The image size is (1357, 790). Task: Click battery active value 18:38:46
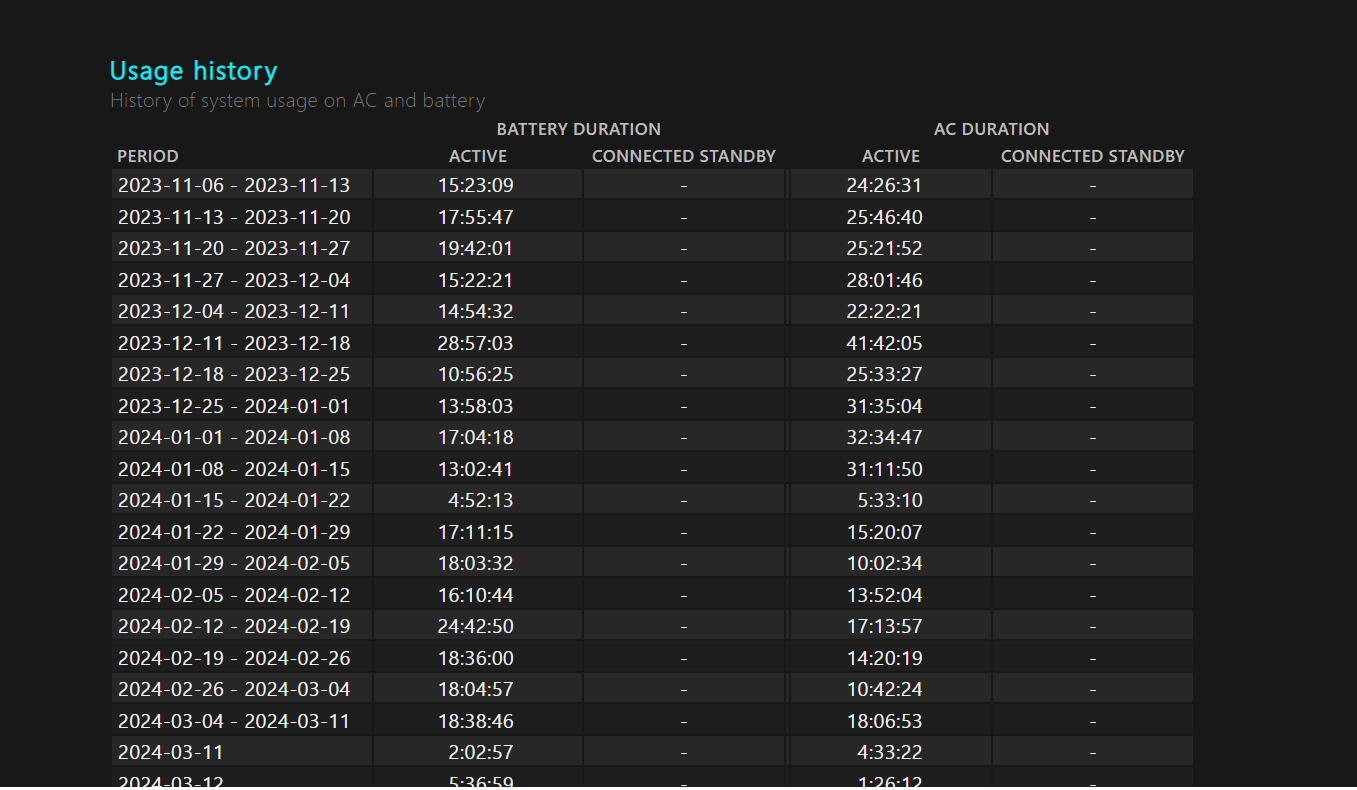(x=476, y=721)
